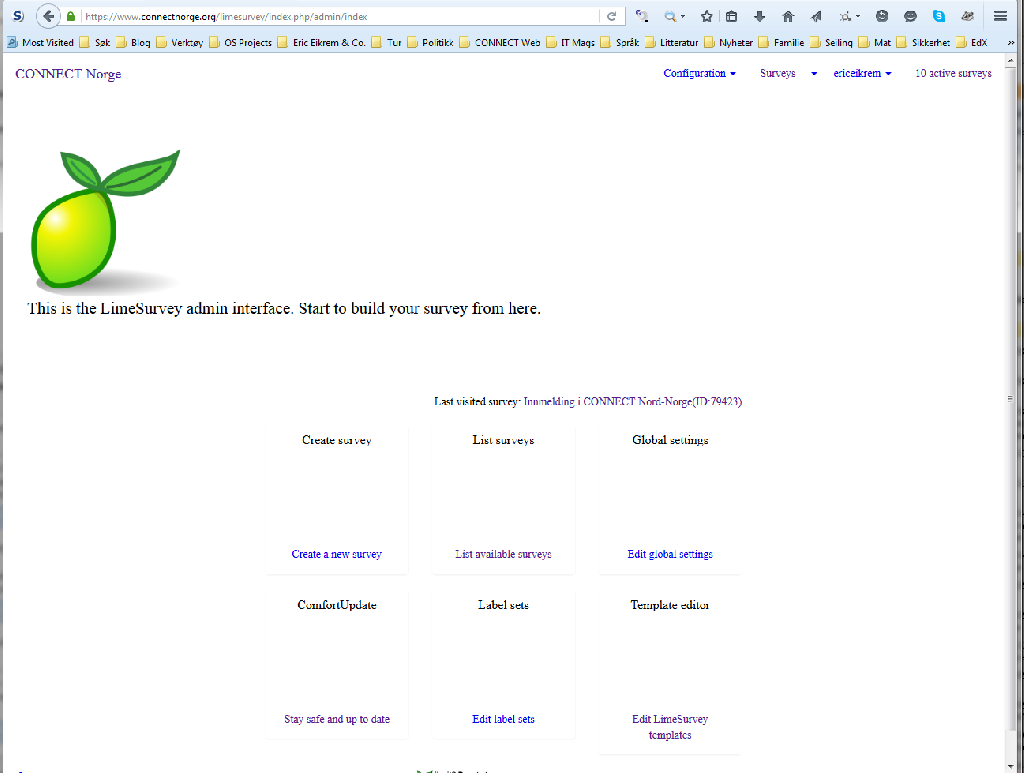Click List available surveys link
The width and height of the screenshot is (1024, 773).
coord(503,554)
